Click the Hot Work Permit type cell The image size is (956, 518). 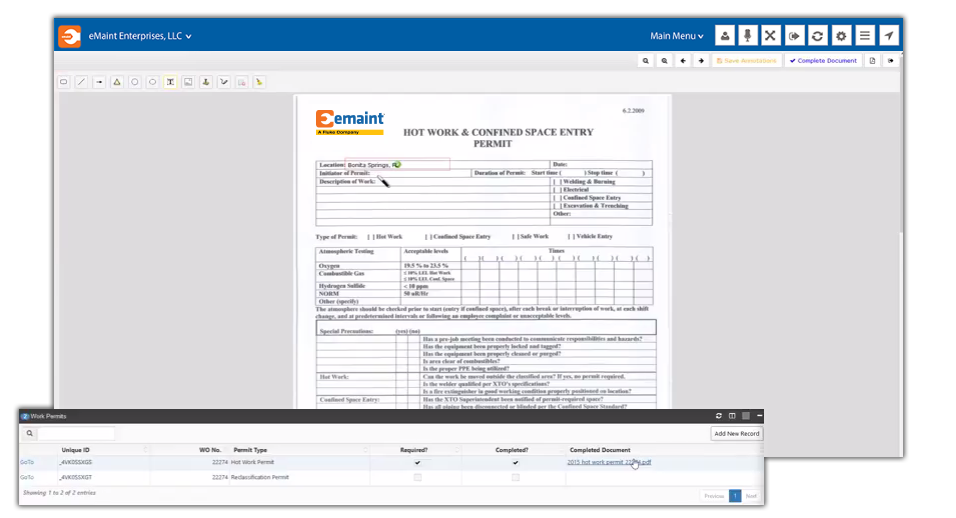252,462
